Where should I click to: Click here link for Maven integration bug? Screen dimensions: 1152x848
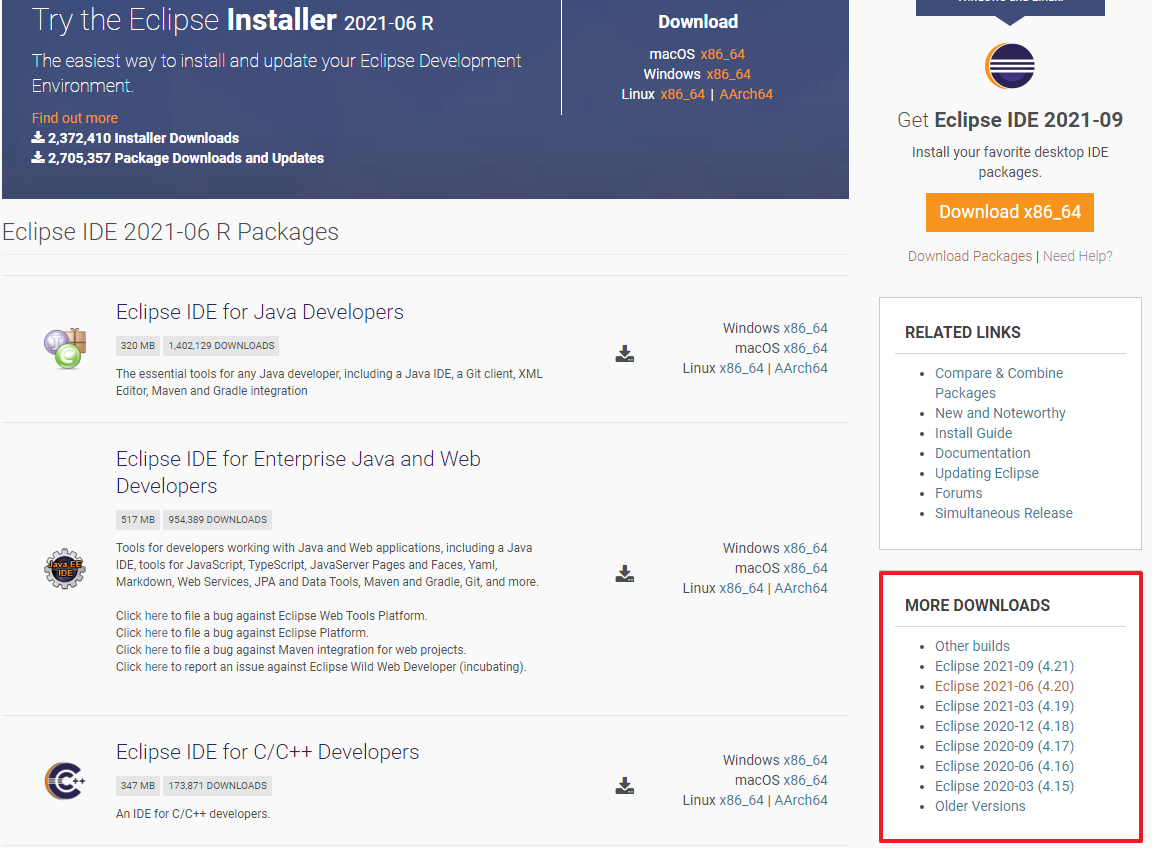tap(156, 650)
